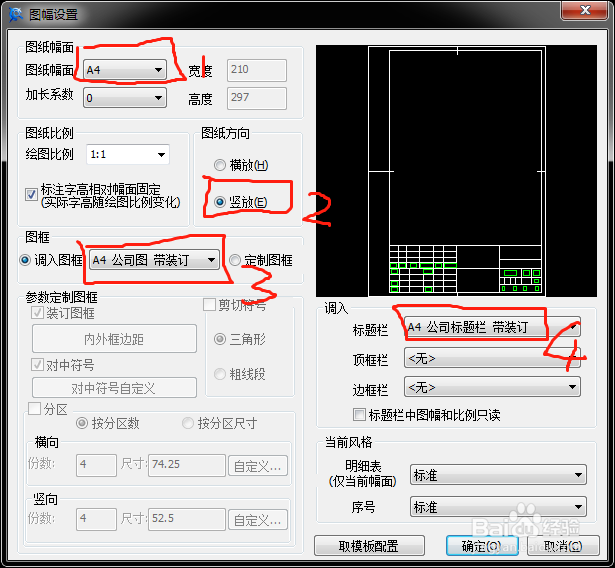The image size is (615, 568).
Task: Click the 横向 份数 field
Action: point(96,465)
